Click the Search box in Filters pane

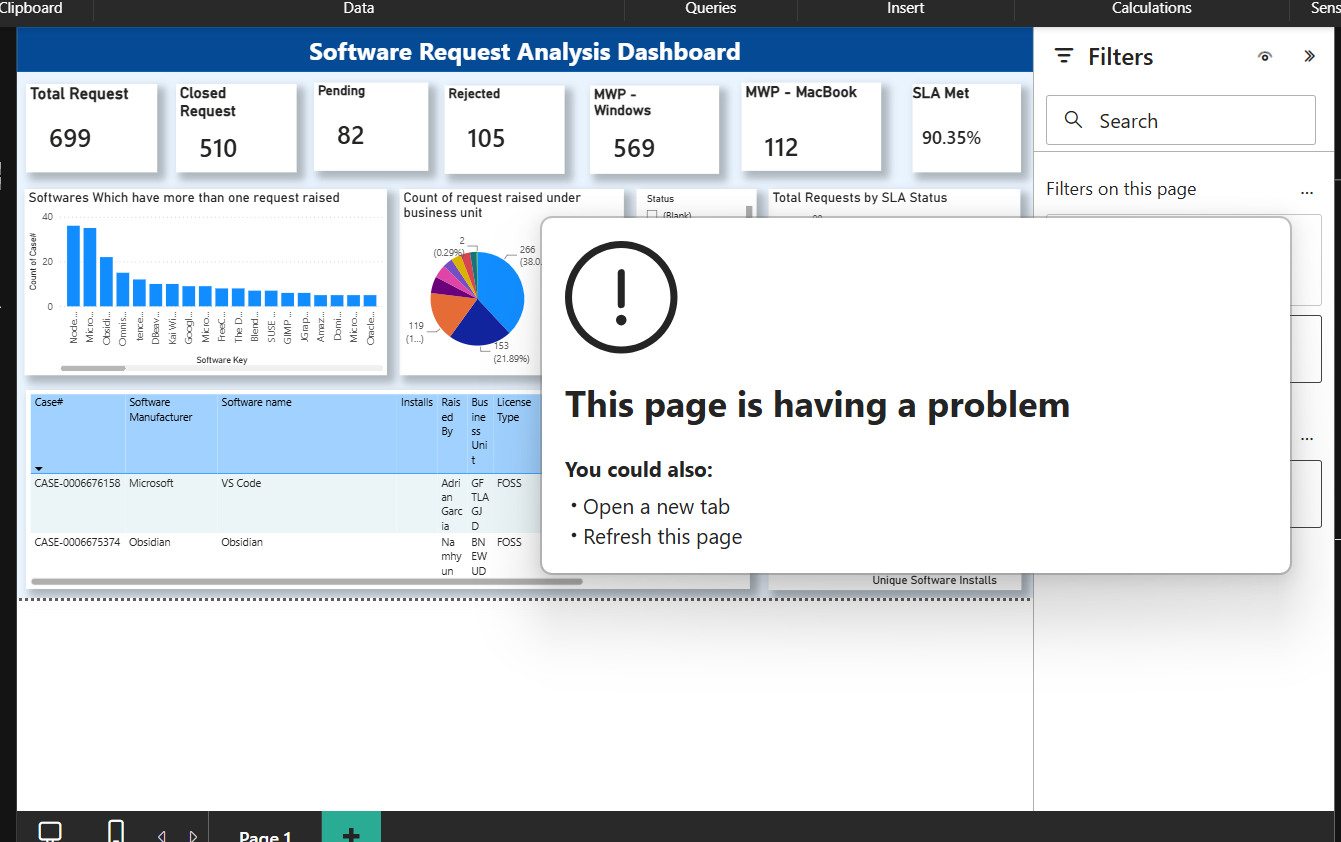[x=1180, y=120]
